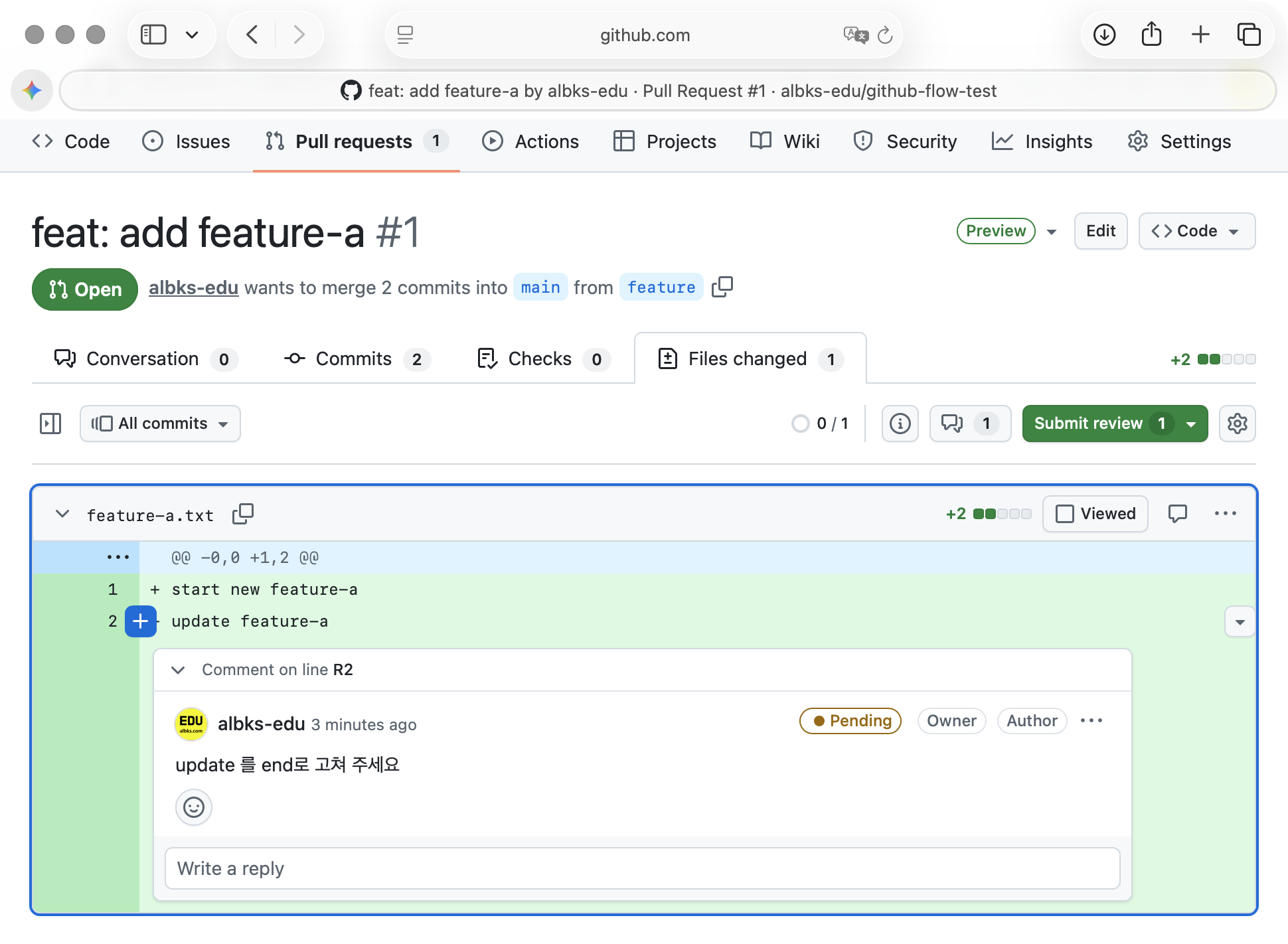The height and width of the screenshot is (944, 1288).
Task: Toggle the file tree sidebar
Action: (x=50, y=424)
